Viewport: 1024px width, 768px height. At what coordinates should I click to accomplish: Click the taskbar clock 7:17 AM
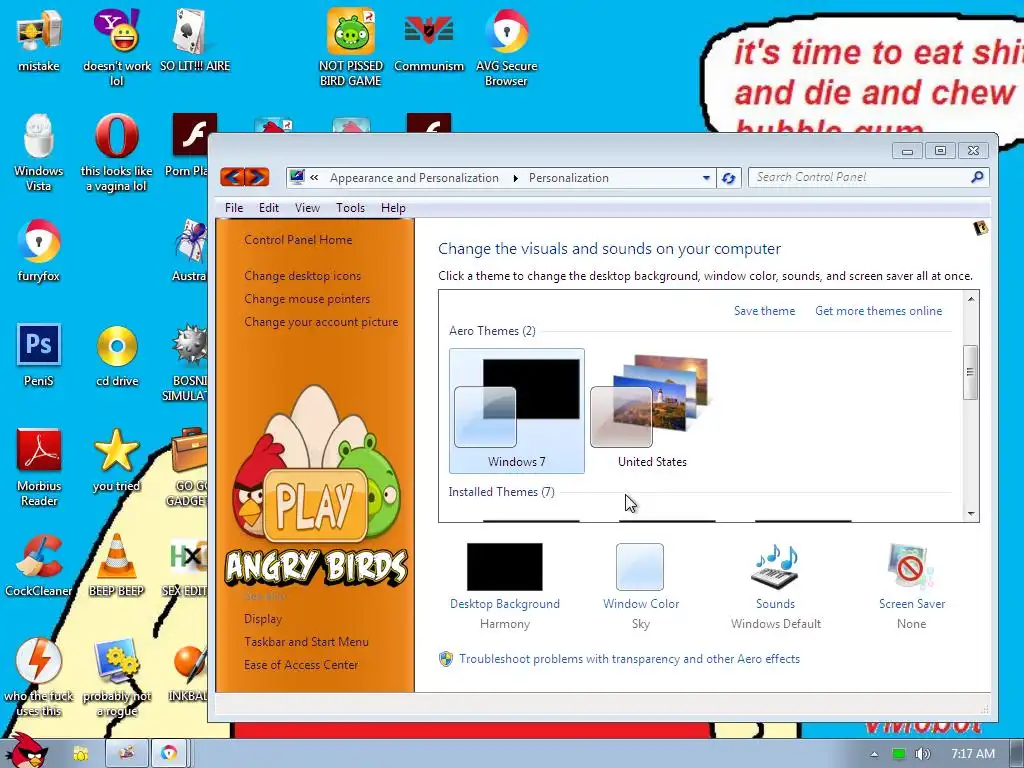(972, 754)
